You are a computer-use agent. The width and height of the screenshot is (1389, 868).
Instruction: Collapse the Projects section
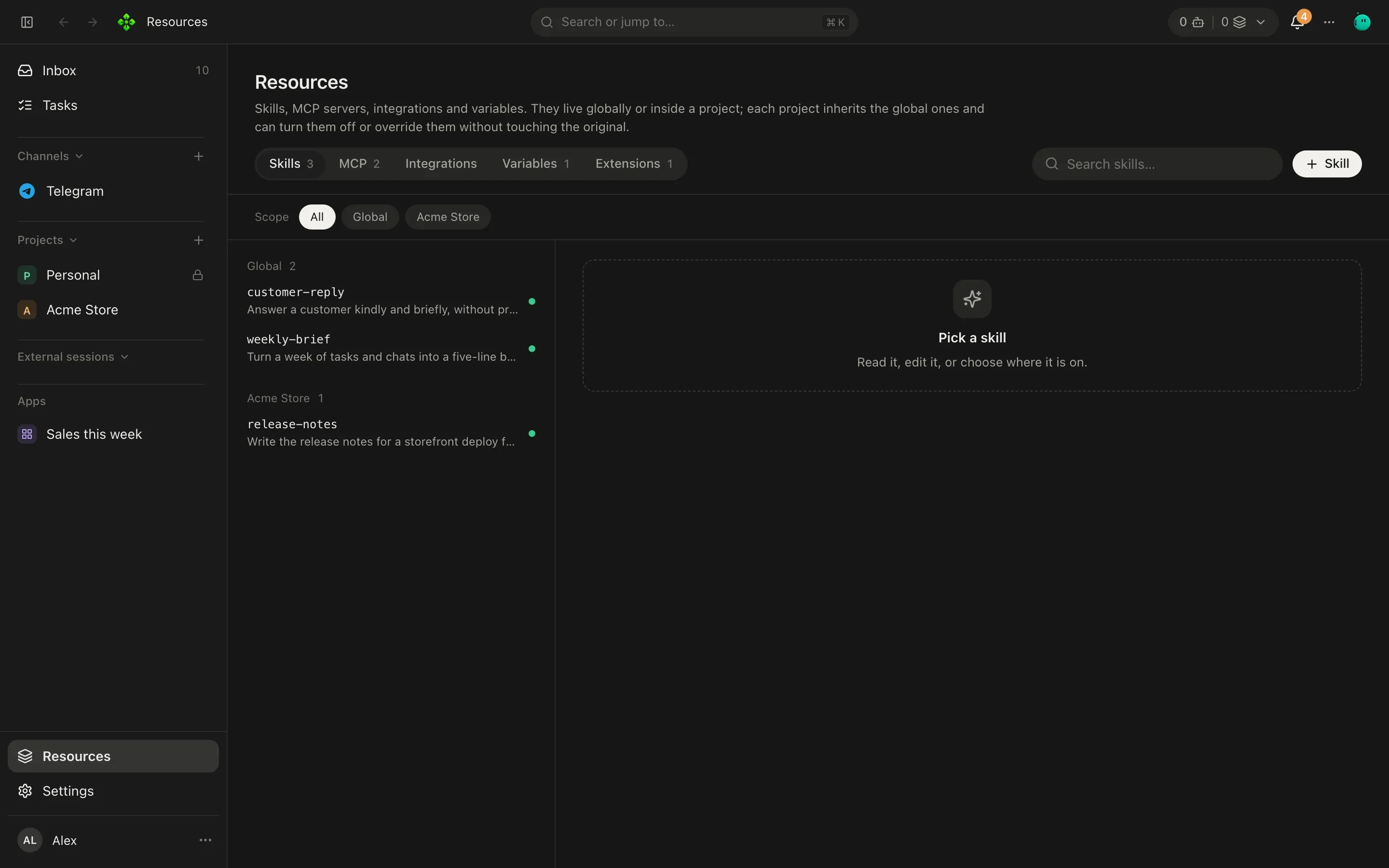(x=47, y=240)
